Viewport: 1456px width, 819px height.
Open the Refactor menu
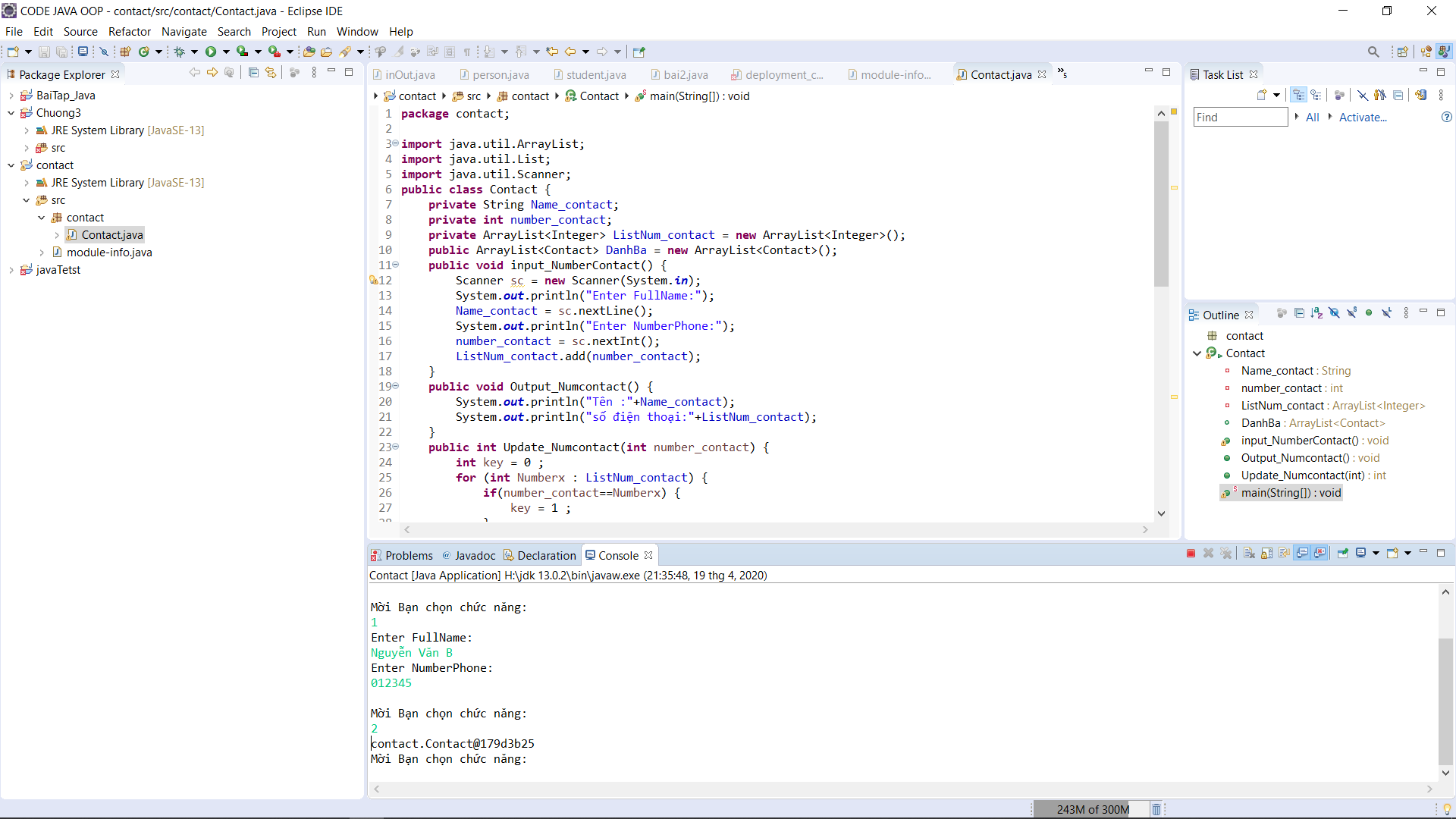[x=129, y=32]
